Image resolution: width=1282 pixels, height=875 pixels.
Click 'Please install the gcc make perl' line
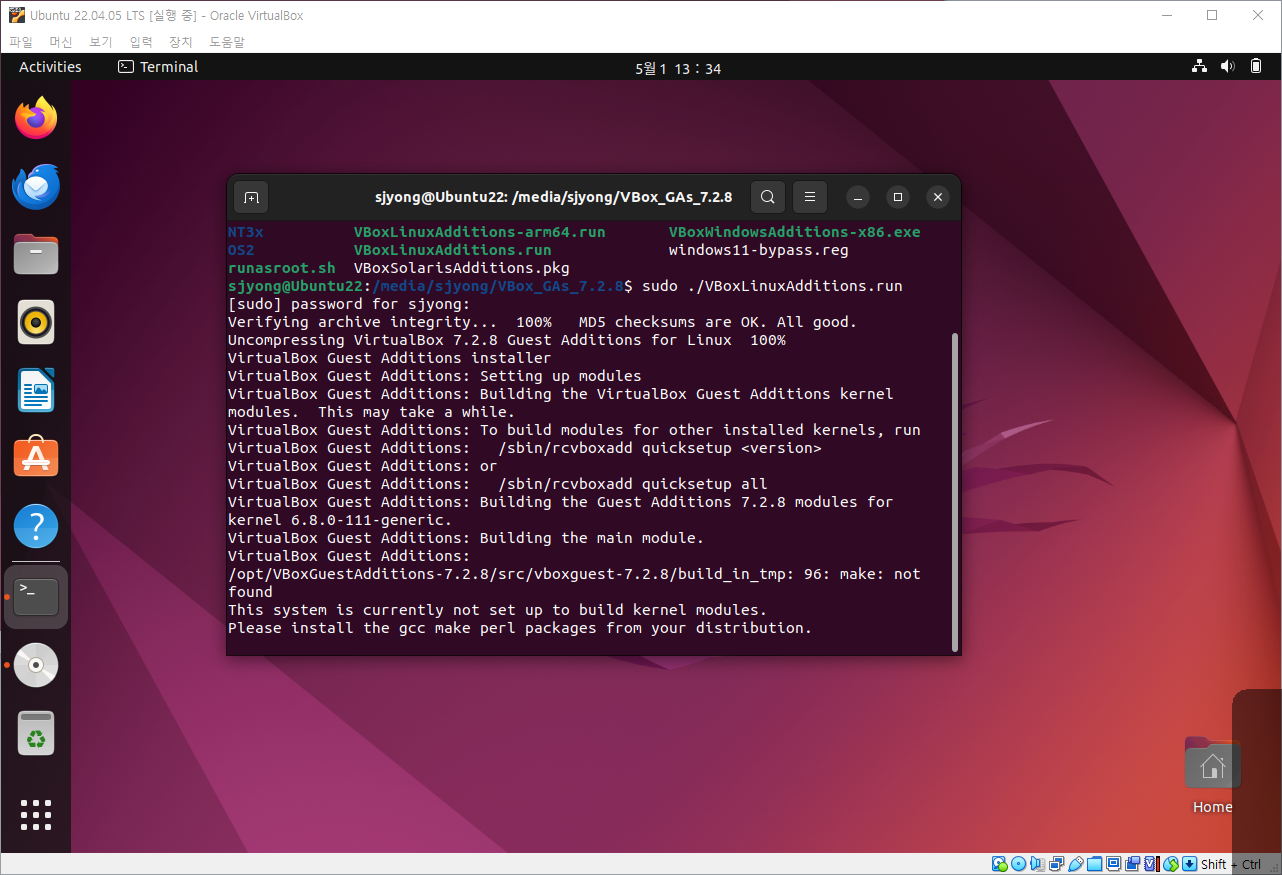520,628
